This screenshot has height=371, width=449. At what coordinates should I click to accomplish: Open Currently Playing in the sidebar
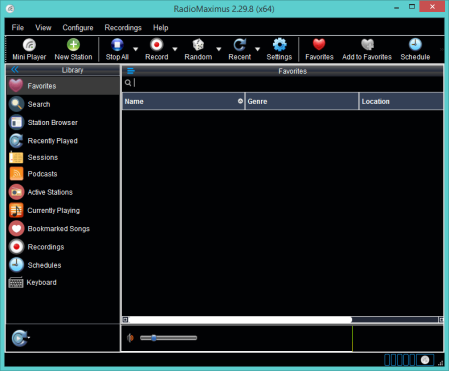(63, 210)
